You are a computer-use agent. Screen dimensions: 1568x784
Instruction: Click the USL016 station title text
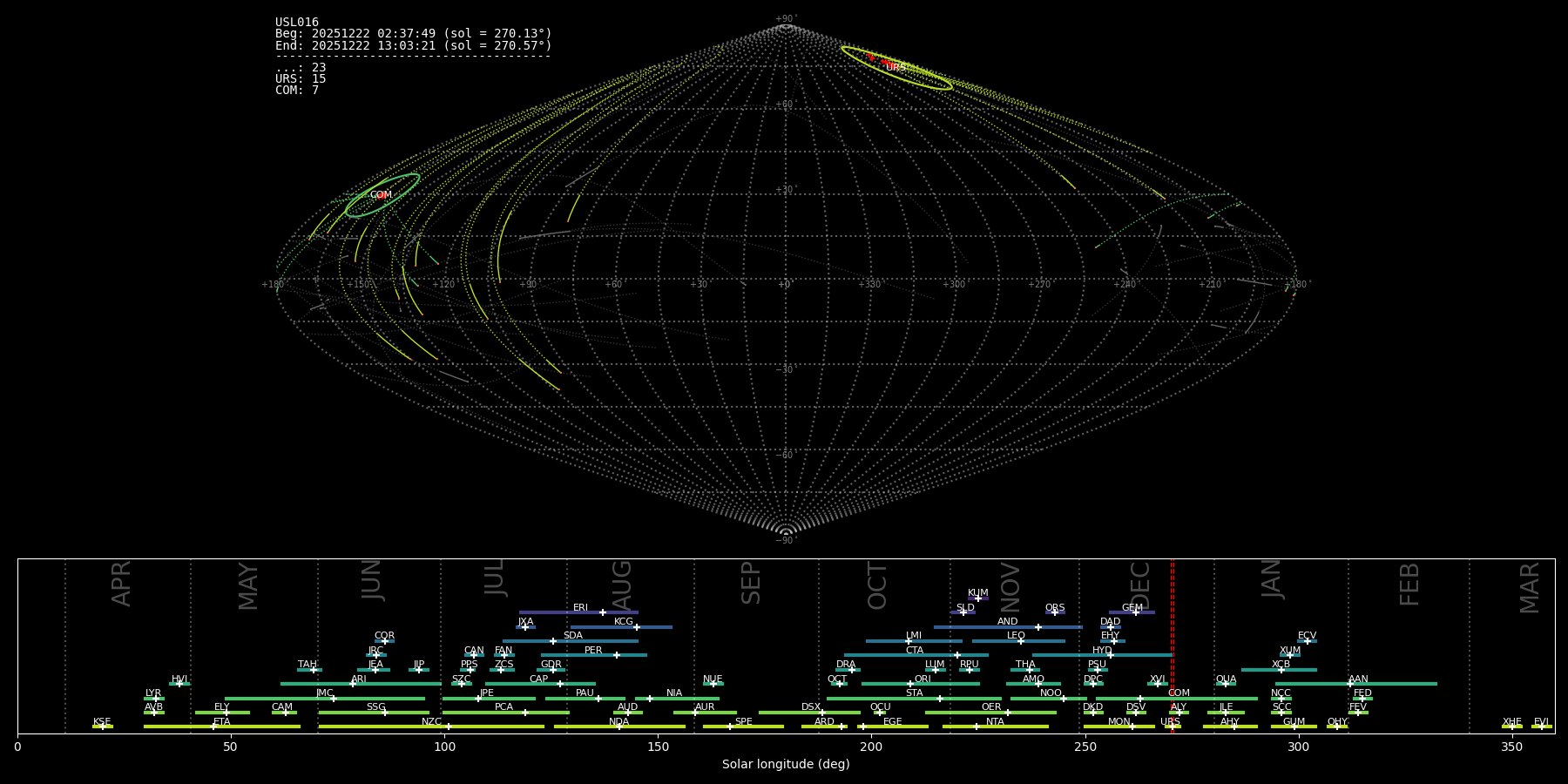point(297,23)
